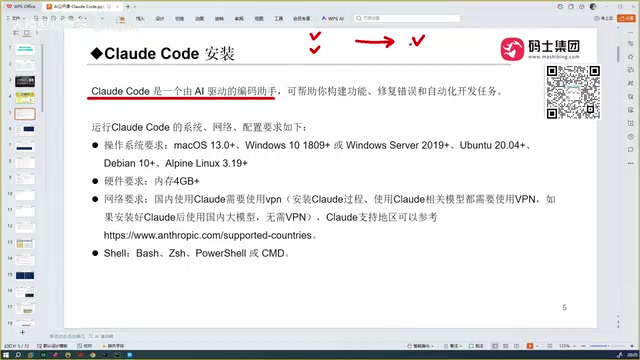640x360 pixels.
Task: Open Windows taskbar search icon
Action: point(18,355)
